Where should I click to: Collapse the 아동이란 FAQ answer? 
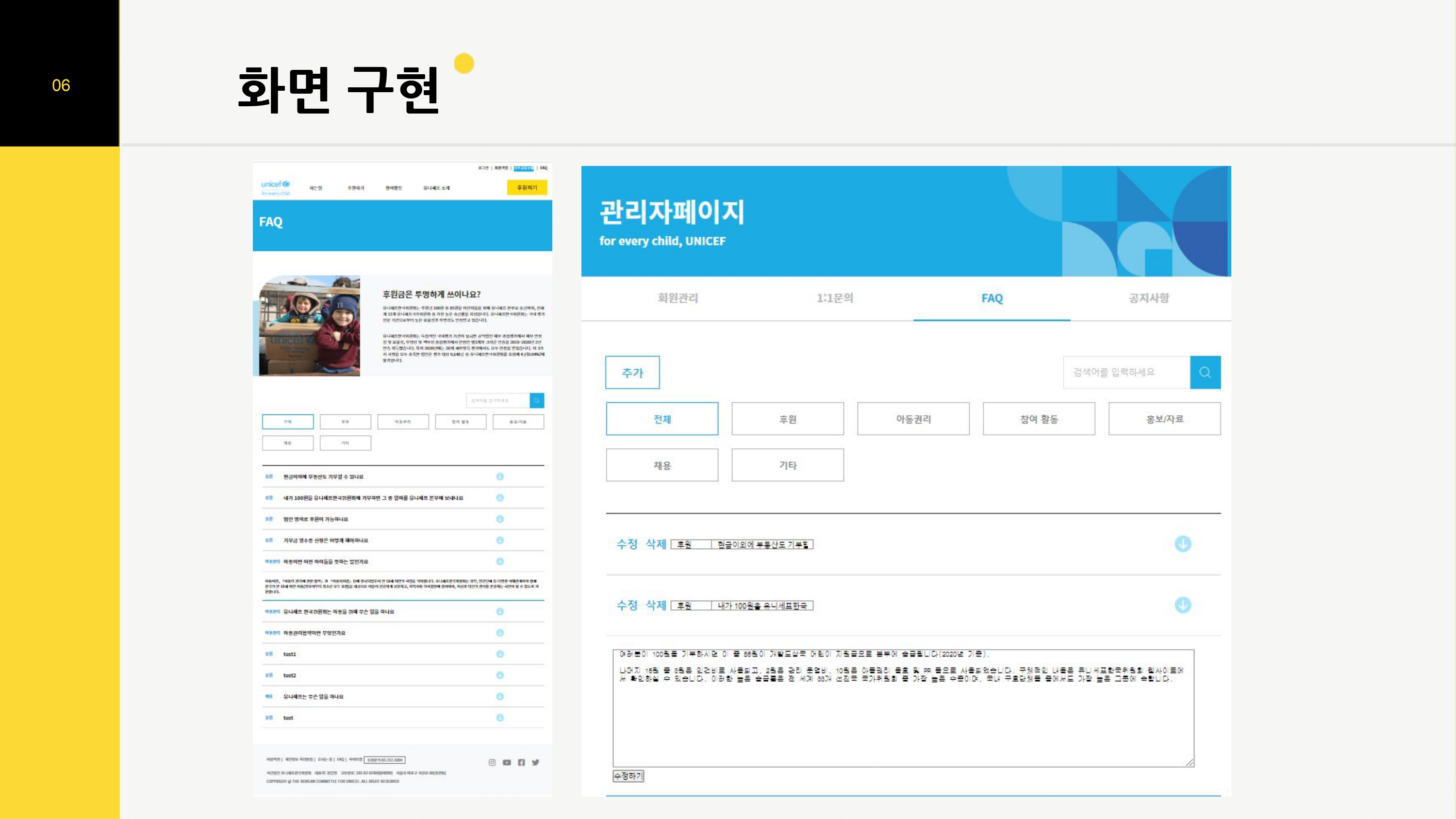coord(501,561)
